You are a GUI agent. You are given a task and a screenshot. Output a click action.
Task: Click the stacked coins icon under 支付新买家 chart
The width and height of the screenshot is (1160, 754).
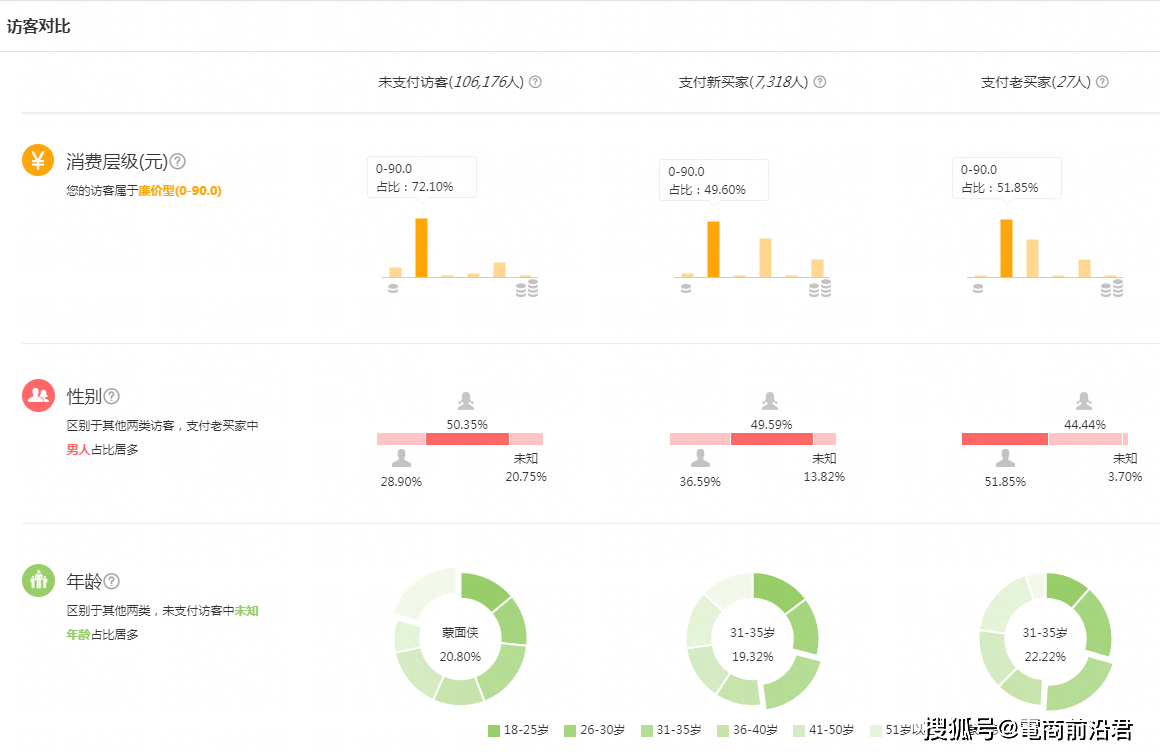[820, 289]
